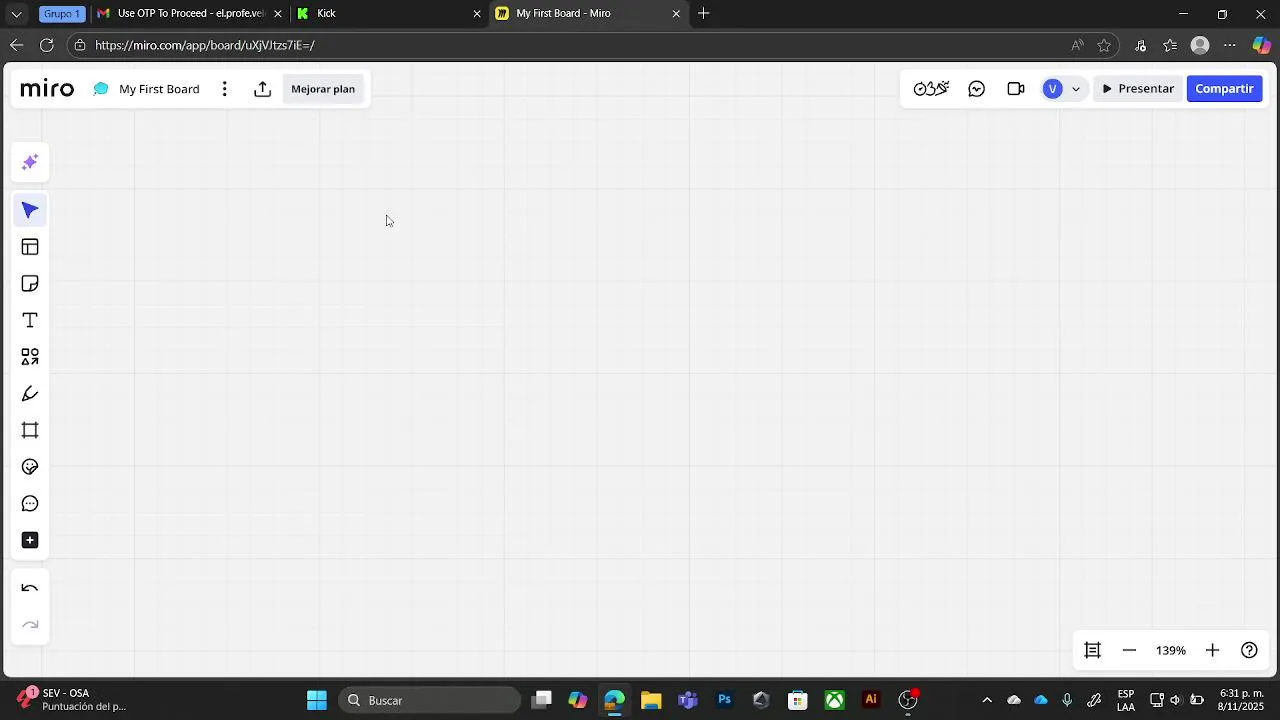This screenshot has width=1280, height=720.
Task: Add page to favorites star
Action: (x=1104, y=45)
